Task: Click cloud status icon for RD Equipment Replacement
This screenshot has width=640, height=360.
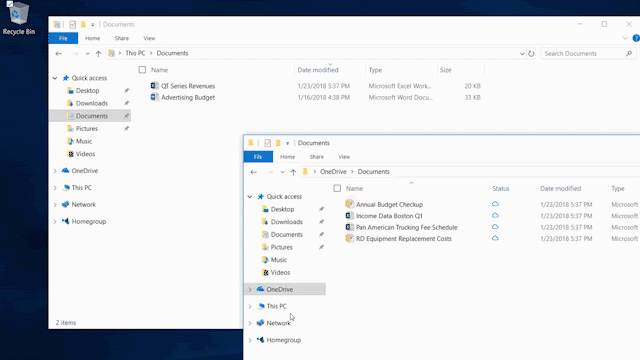Action: point(495,238)
